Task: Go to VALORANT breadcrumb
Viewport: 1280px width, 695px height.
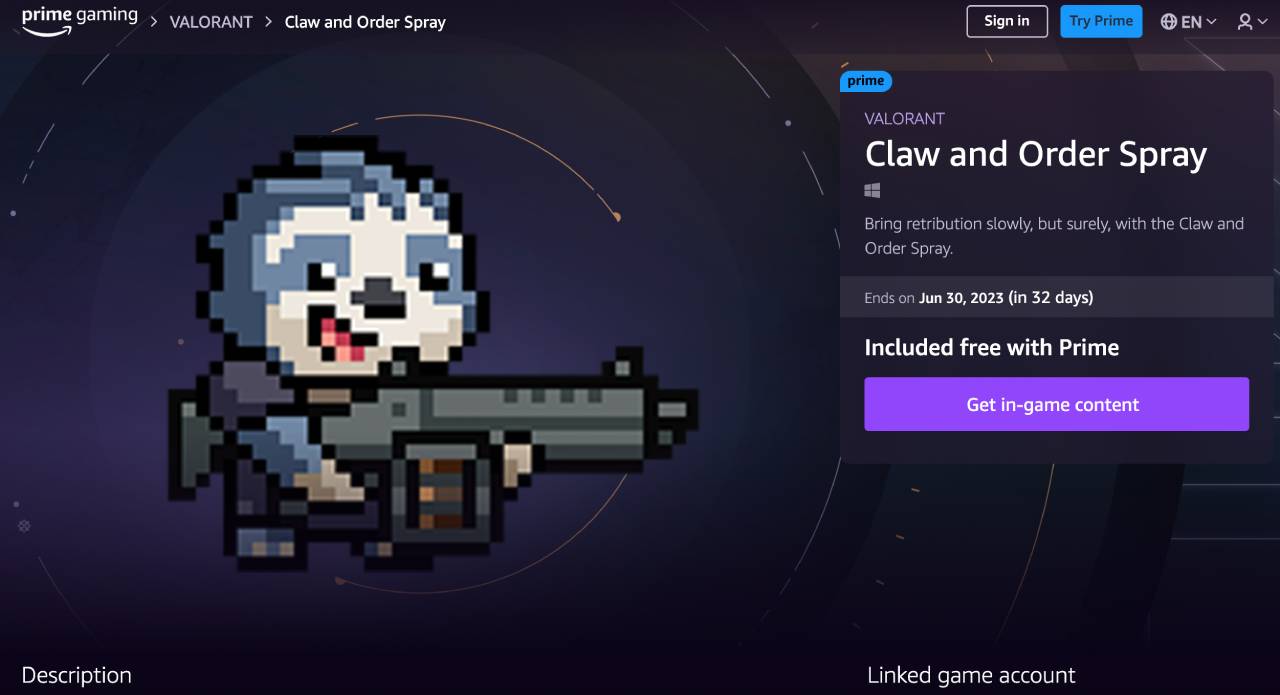Action: coord(211,21)
